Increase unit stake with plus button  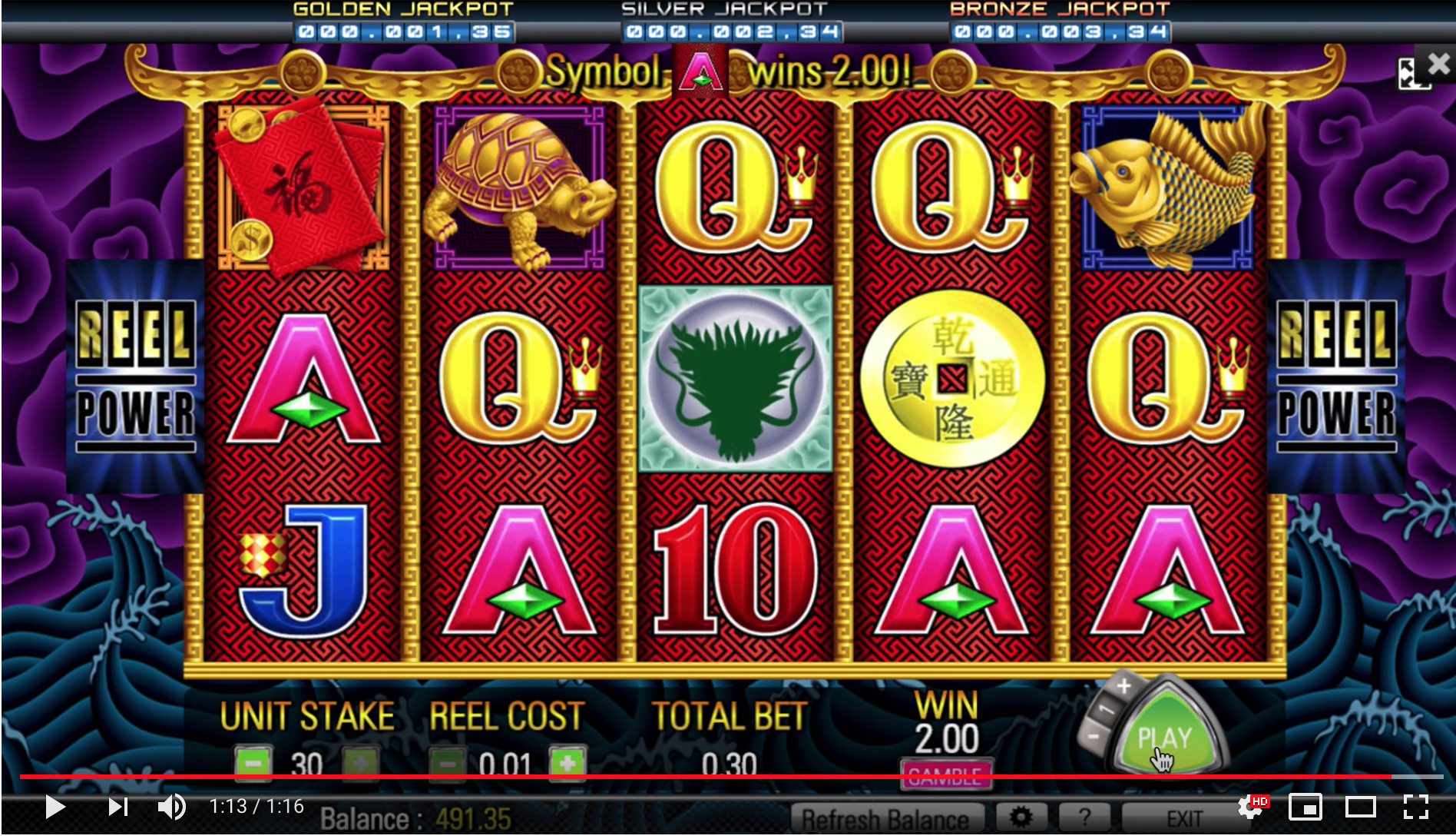point(361,763)
